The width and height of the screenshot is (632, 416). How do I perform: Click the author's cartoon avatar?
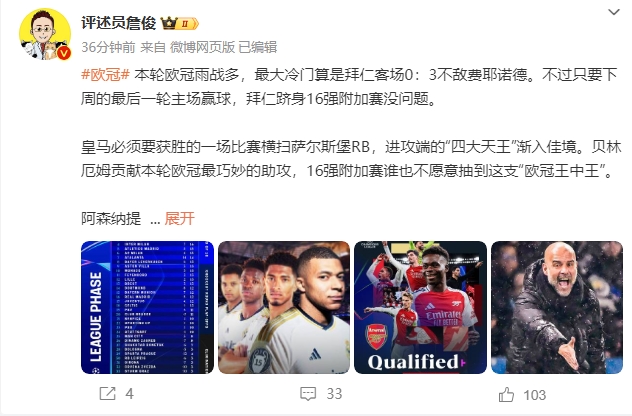[45, 34]
